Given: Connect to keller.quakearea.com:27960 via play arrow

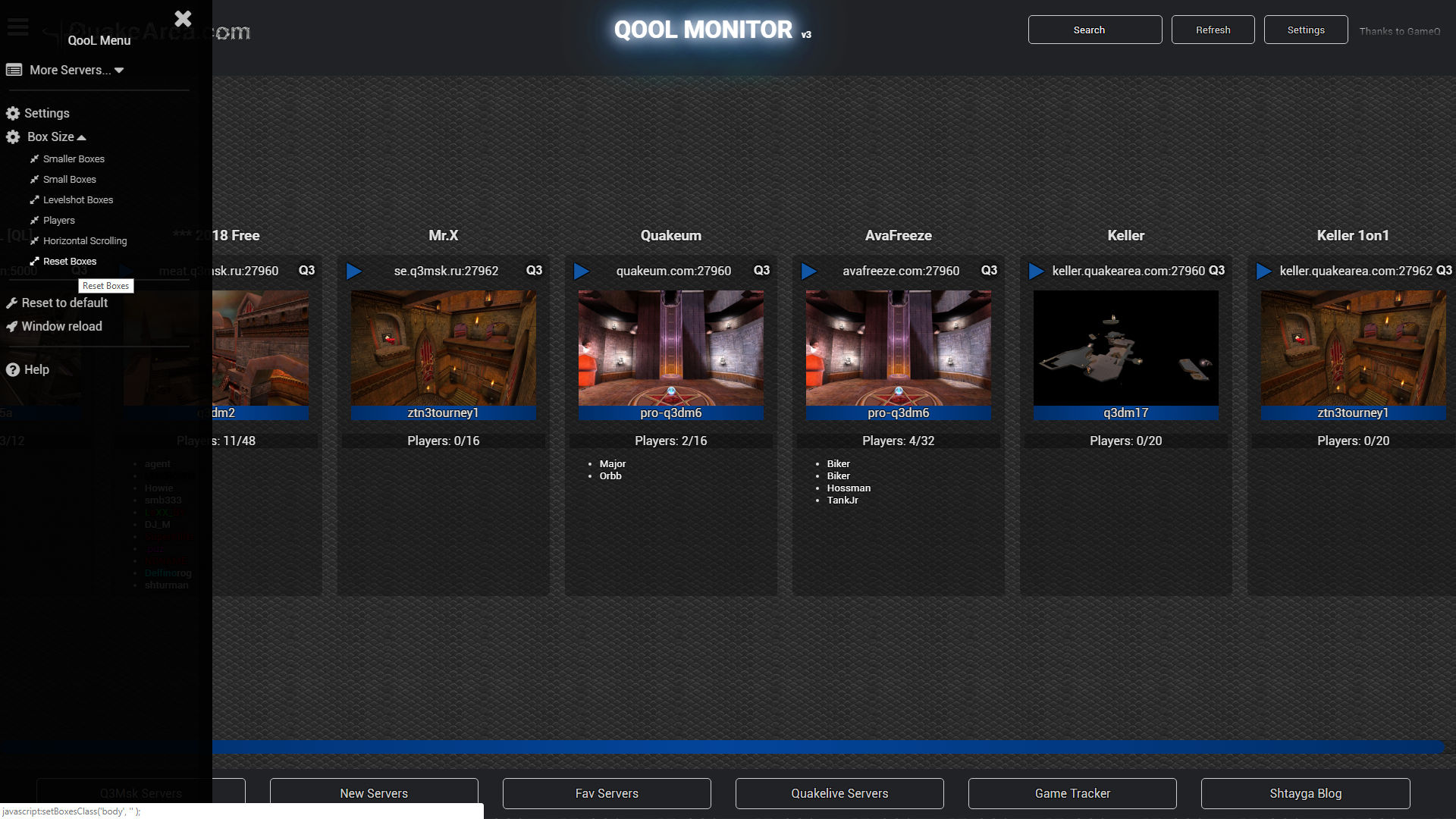Looking at the screenshot, I should tap(1036, 271).
